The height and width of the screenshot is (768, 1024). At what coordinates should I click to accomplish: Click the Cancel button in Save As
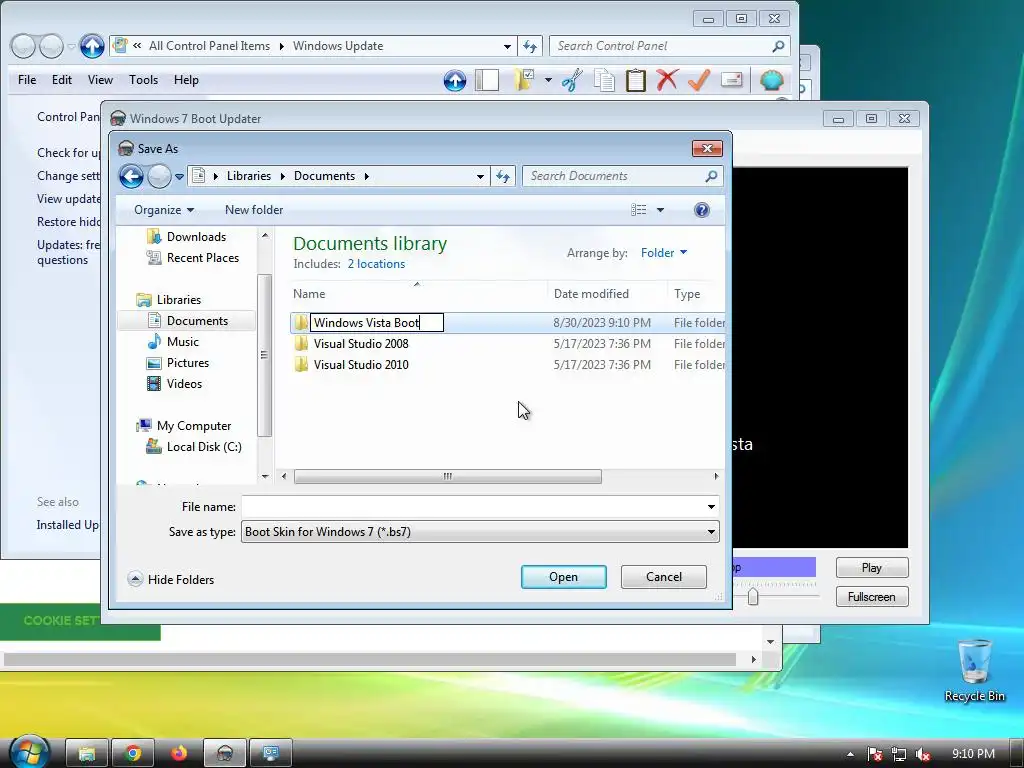pyautogui.click(x=664, y=577)
